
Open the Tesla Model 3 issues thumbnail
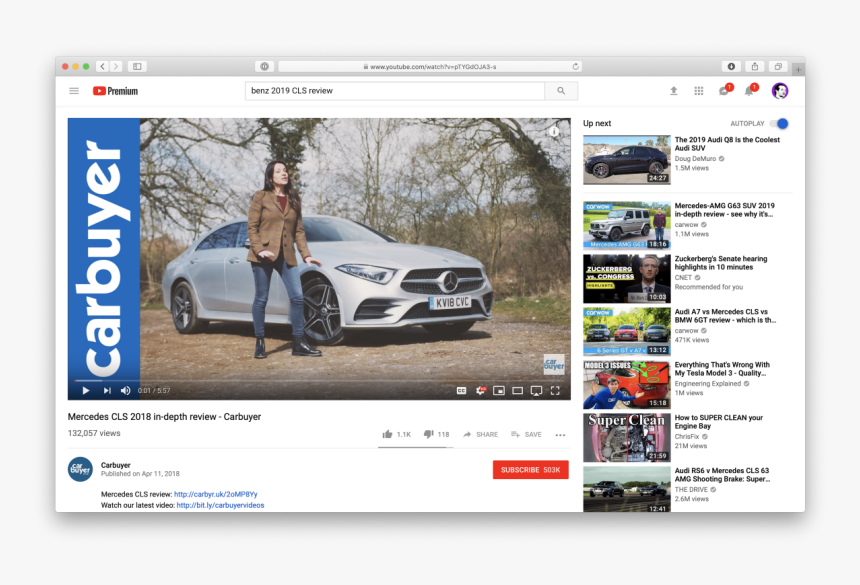(626, 384)
